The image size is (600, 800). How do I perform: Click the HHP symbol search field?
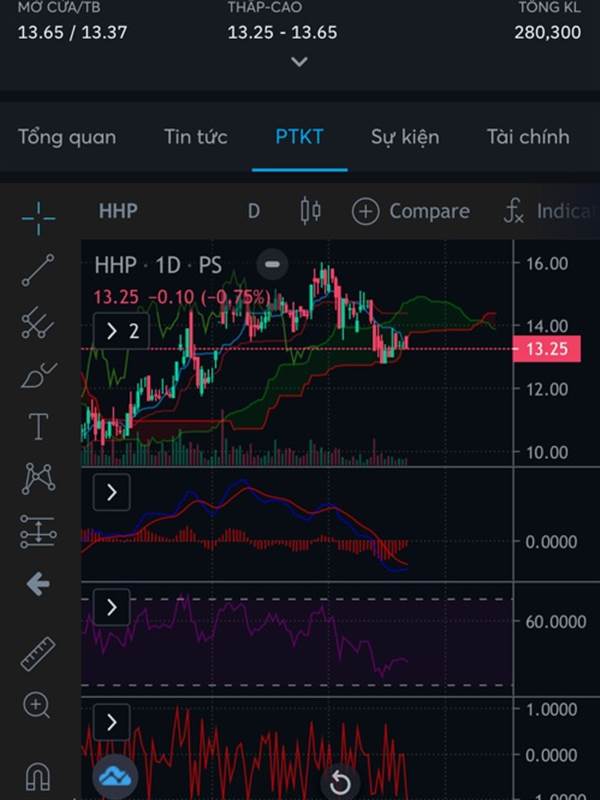[x=118, y=211]
